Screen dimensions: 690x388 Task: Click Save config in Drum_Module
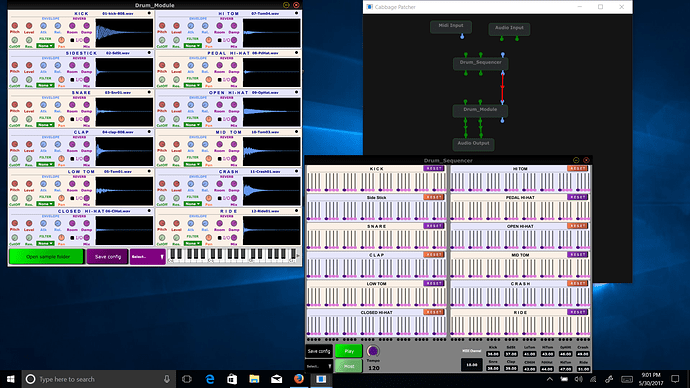[x=107, y=257]
